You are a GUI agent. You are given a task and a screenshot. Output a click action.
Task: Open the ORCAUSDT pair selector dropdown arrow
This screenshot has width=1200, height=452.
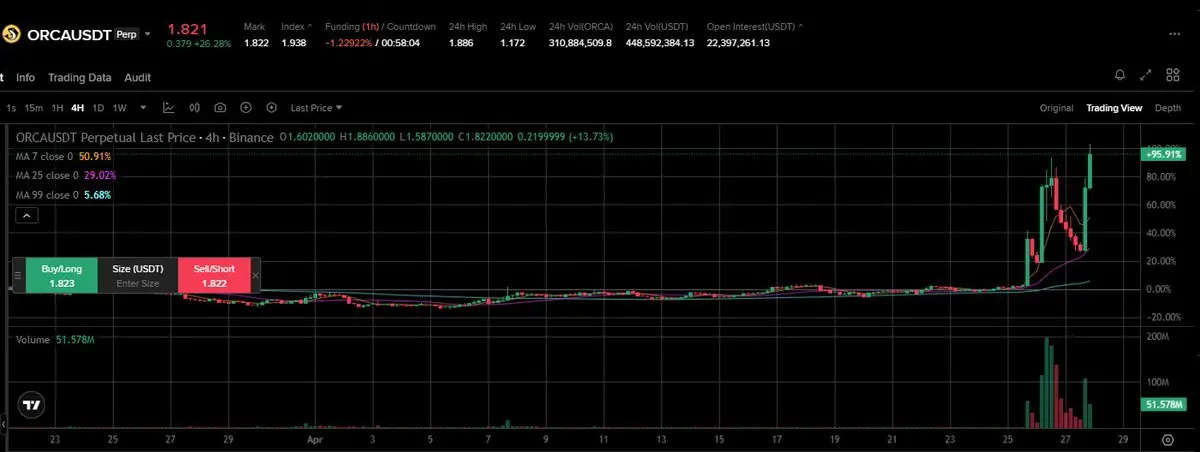click(148, 34)
